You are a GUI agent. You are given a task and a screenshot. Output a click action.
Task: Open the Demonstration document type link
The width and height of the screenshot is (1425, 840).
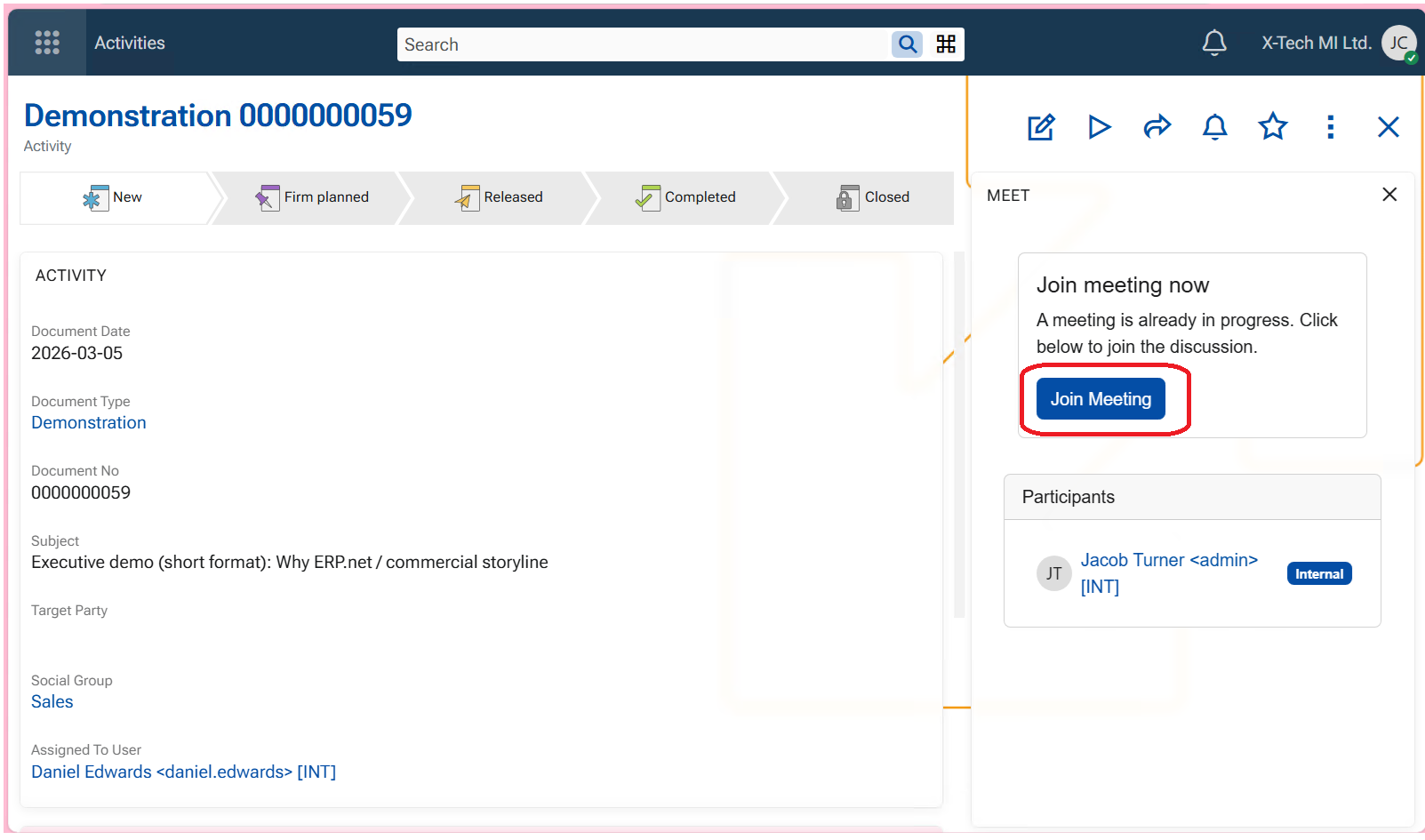pos(89,423)
